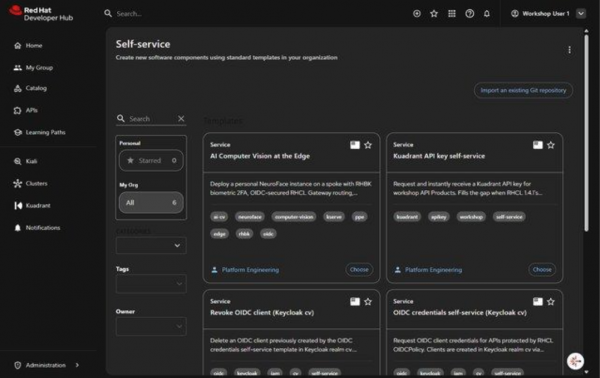The height and width of the screenshot is (378, 600).
Task: Open the Home page in sidebar
Action: 28,46
